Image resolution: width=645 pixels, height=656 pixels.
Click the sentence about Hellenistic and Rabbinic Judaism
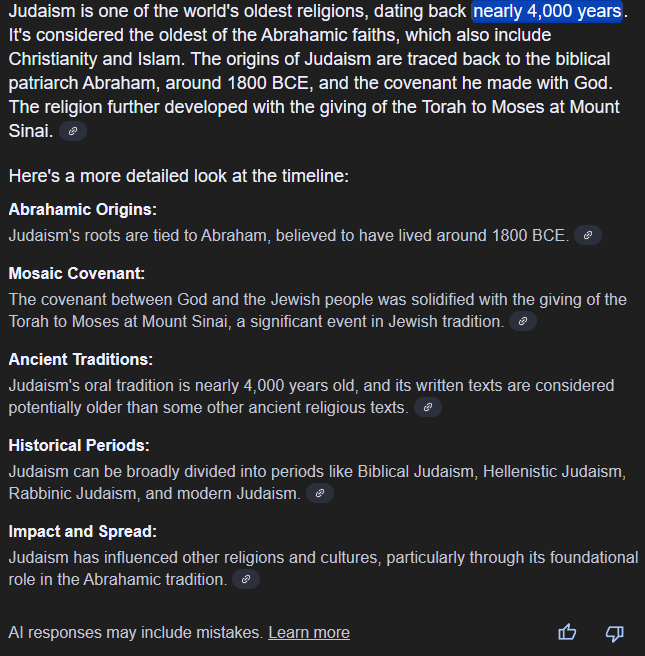[x=317, y=482]
